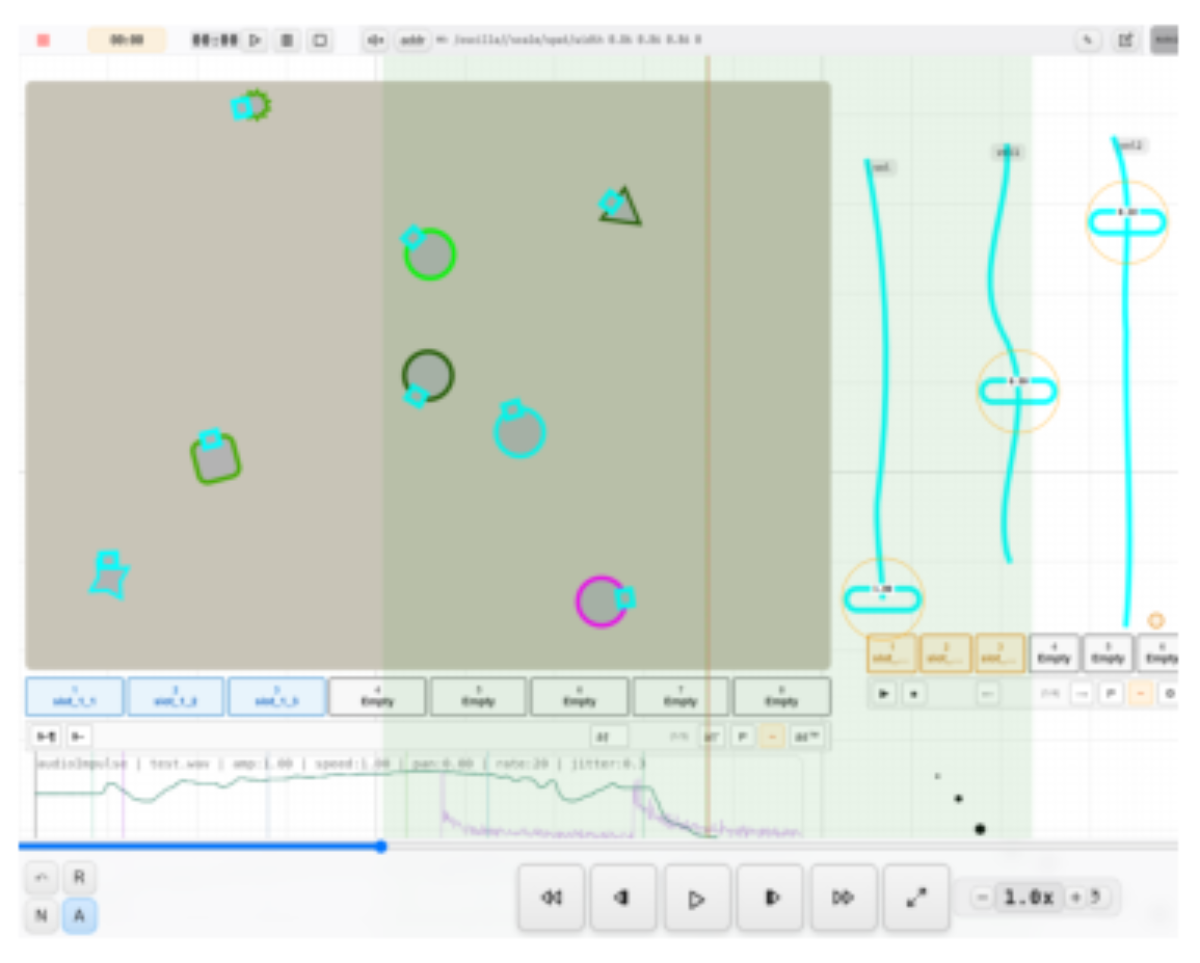Click the pause icon in the top toolbar

[287, 40]
